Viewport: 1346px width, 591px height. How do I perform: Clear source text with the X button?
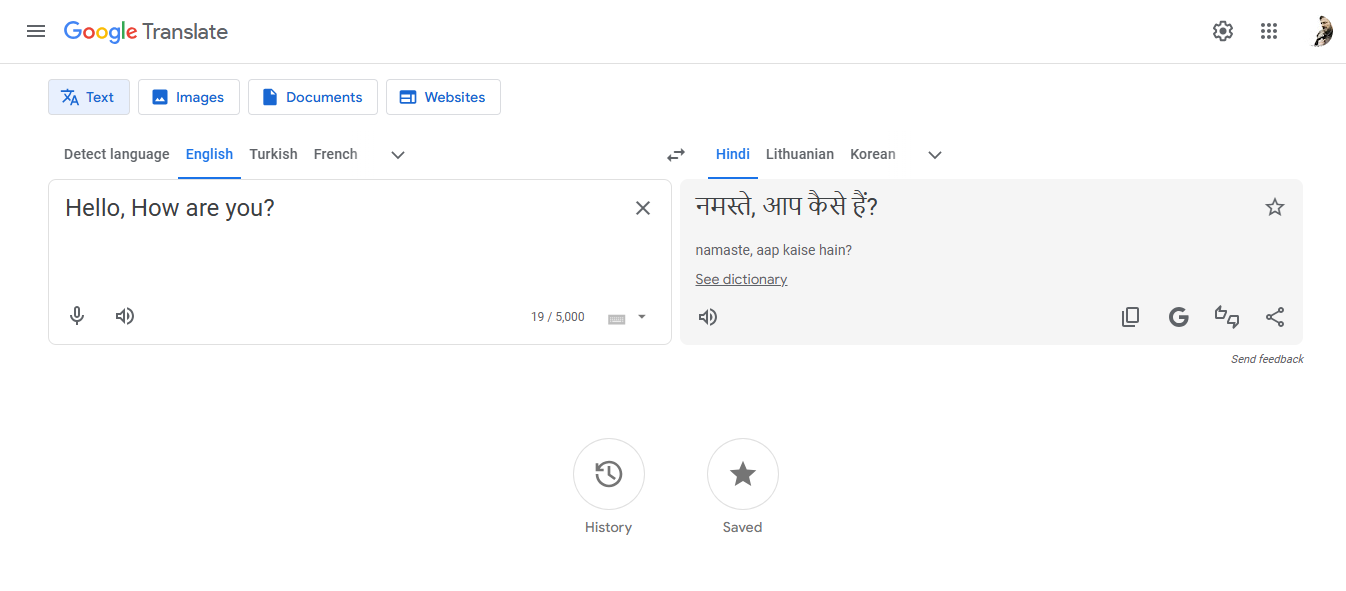643,207
